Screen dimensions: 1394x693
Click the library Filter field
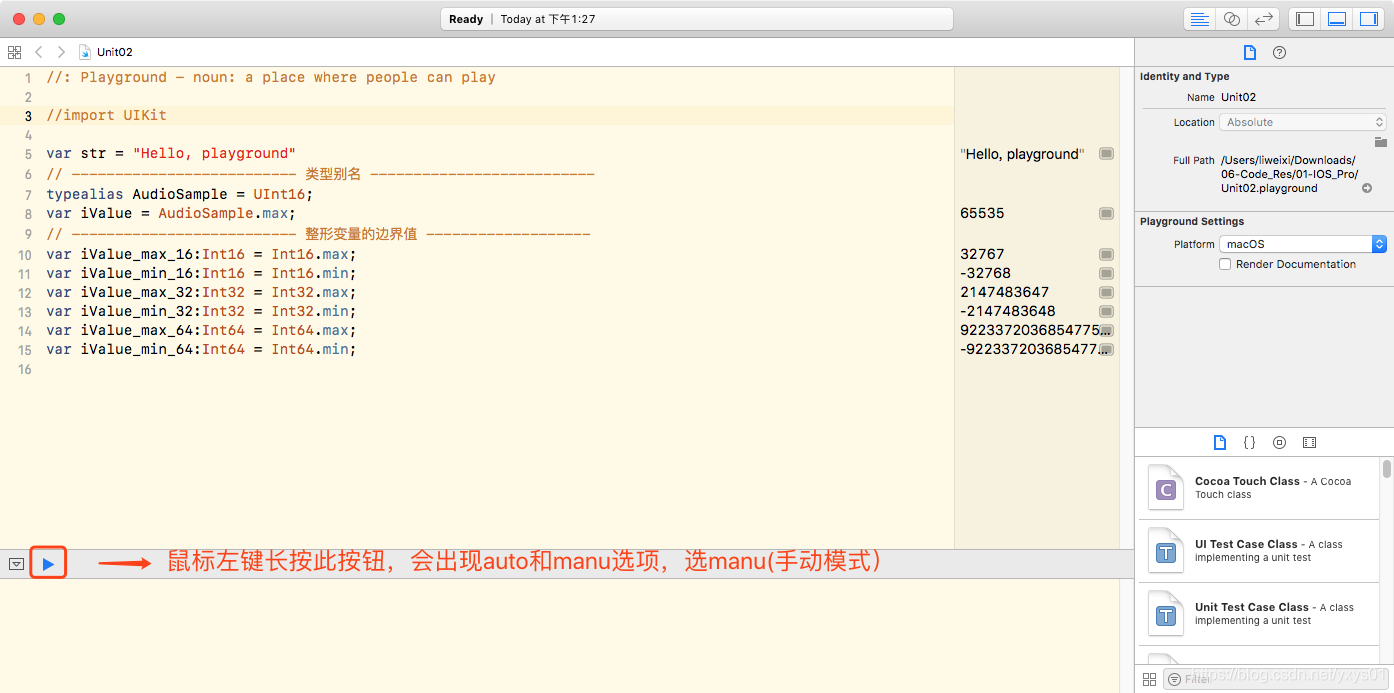point(1274,679)
